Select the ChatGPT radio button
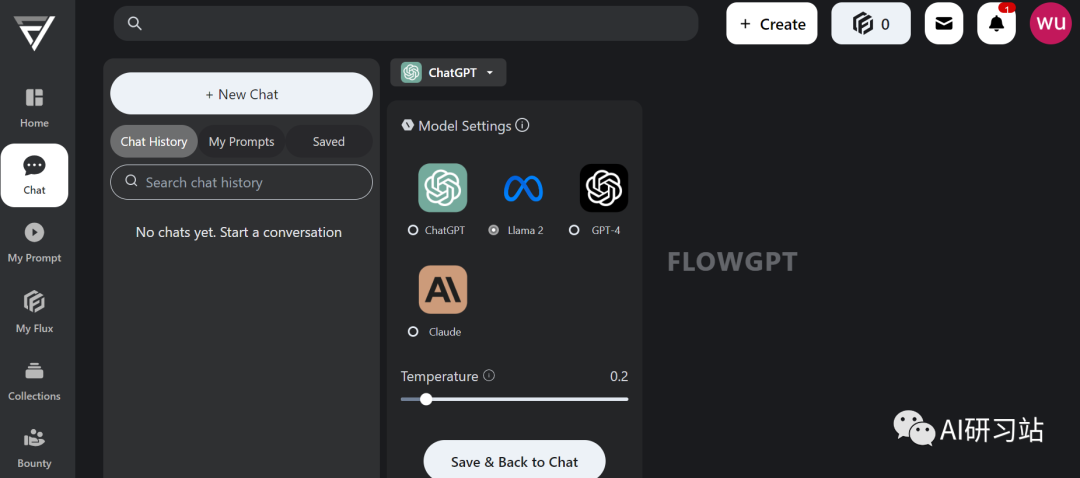Viewport: 1080px width, 478px height. 413,230
